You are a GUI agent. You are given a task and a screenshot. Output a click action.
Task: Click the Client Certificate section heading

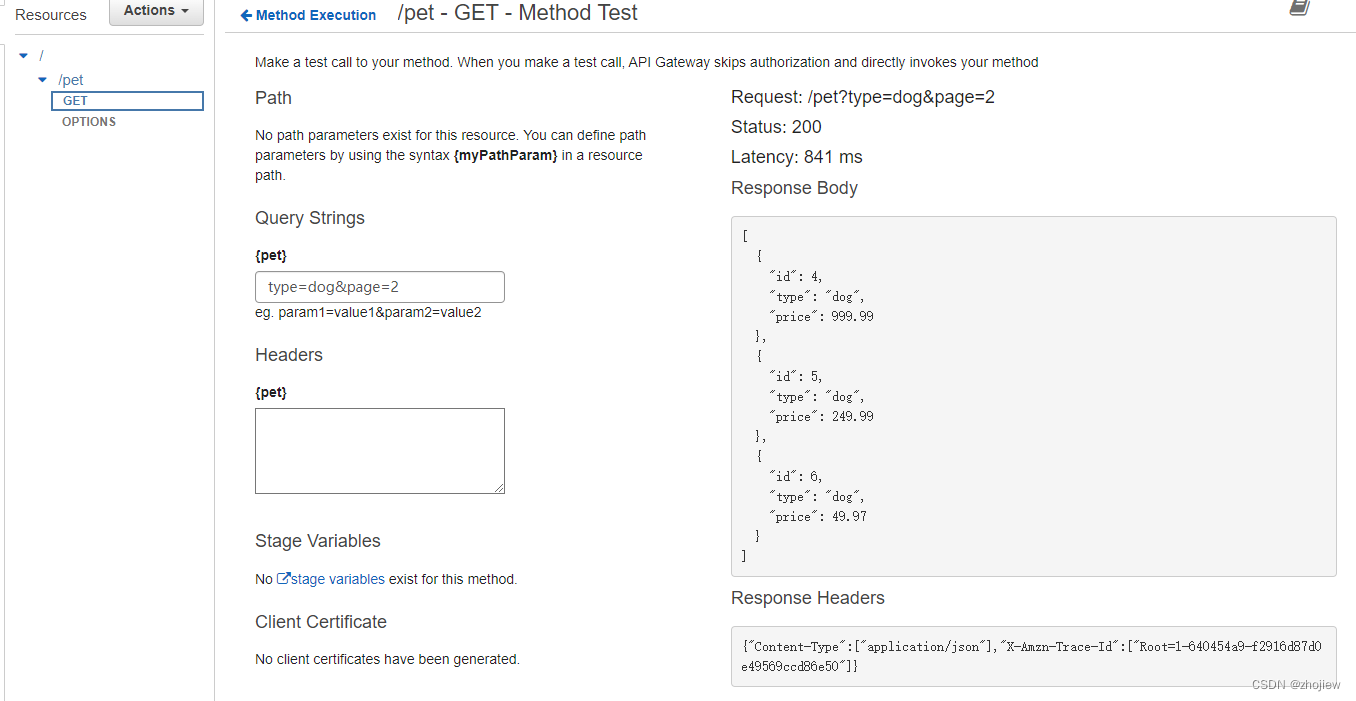tap(321, 622)
